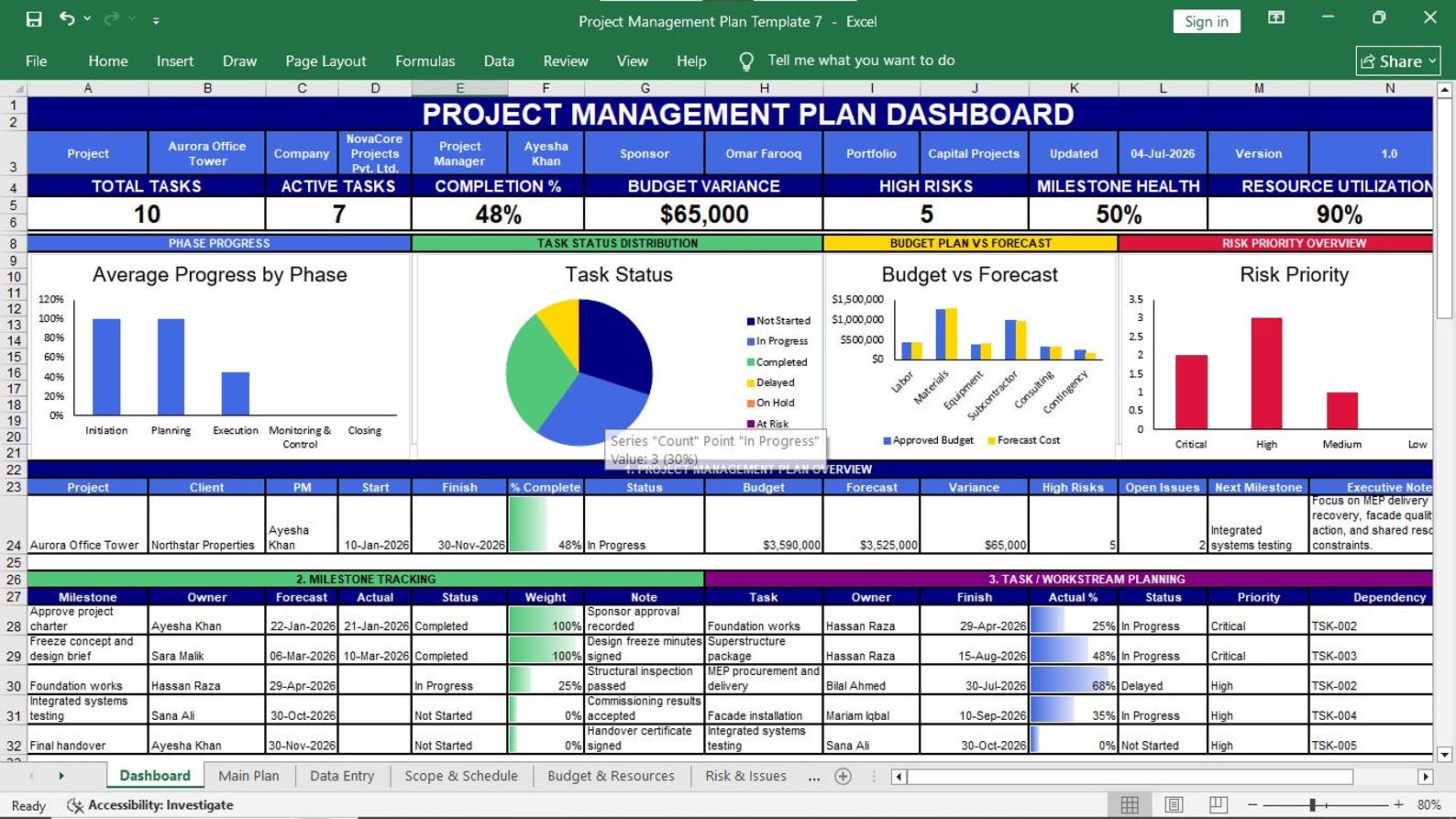Click the Execution bar in Phase chart
The width and height of the screenshot is (1456, 819).
coord(236,393)
